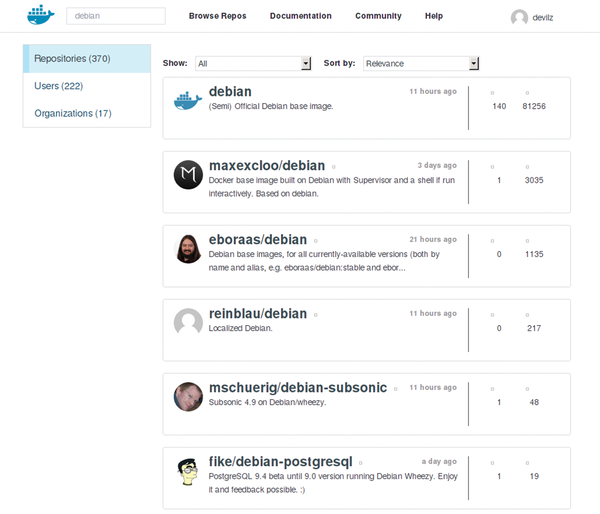Open Browse Repos menu item
The width and height of the screenshot is (600, 514).
coord(217,16)
